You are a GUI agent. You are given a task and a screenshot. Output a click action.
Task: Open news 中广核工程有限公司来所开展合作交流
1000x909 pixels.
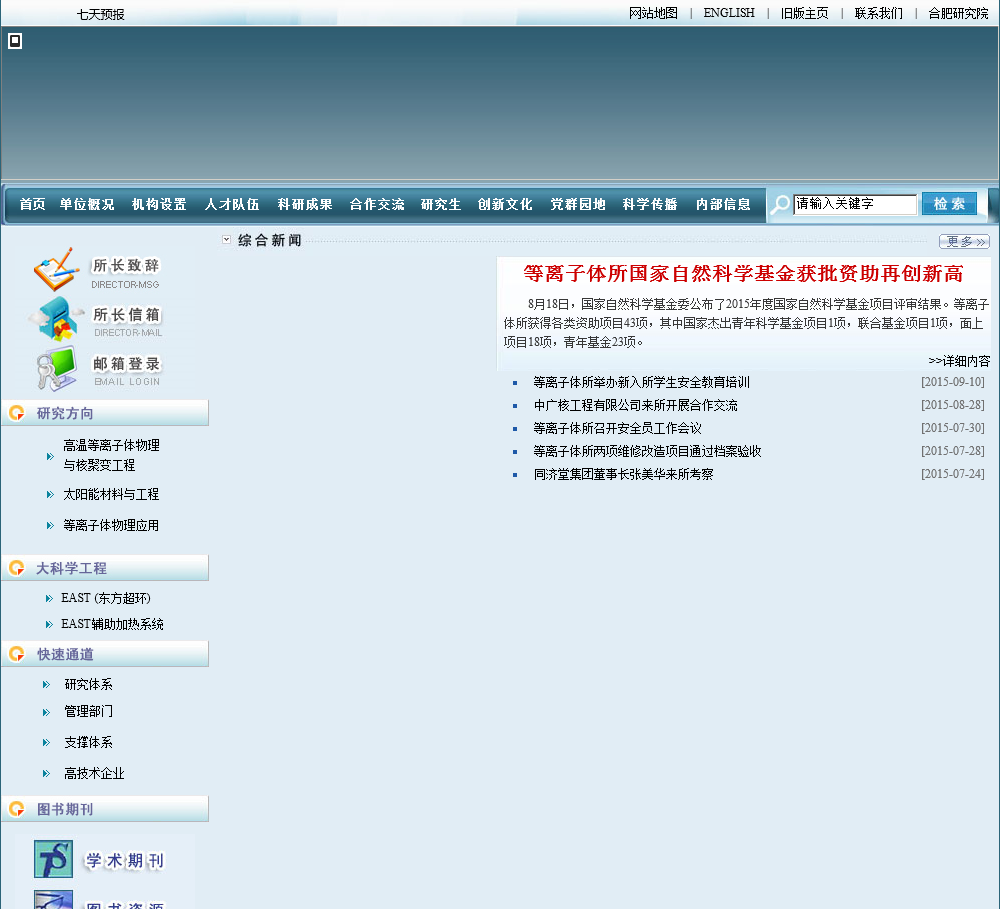[636, 405]
